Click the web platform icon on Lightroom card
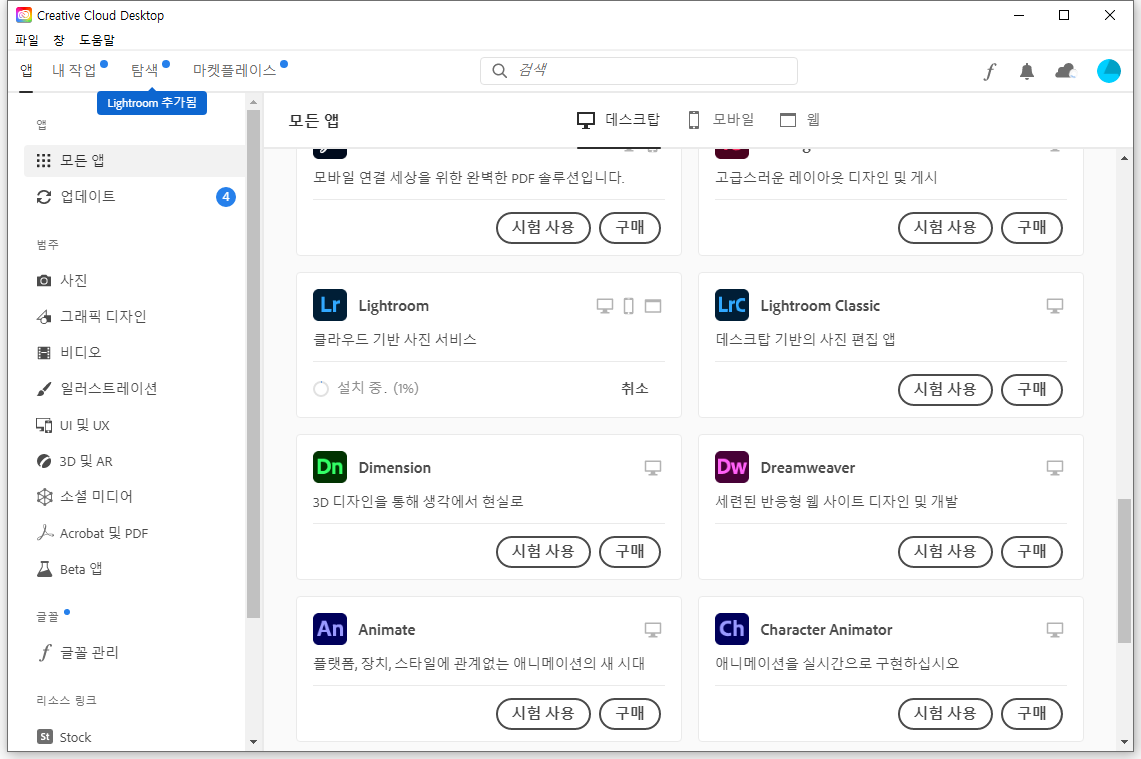 653,306
